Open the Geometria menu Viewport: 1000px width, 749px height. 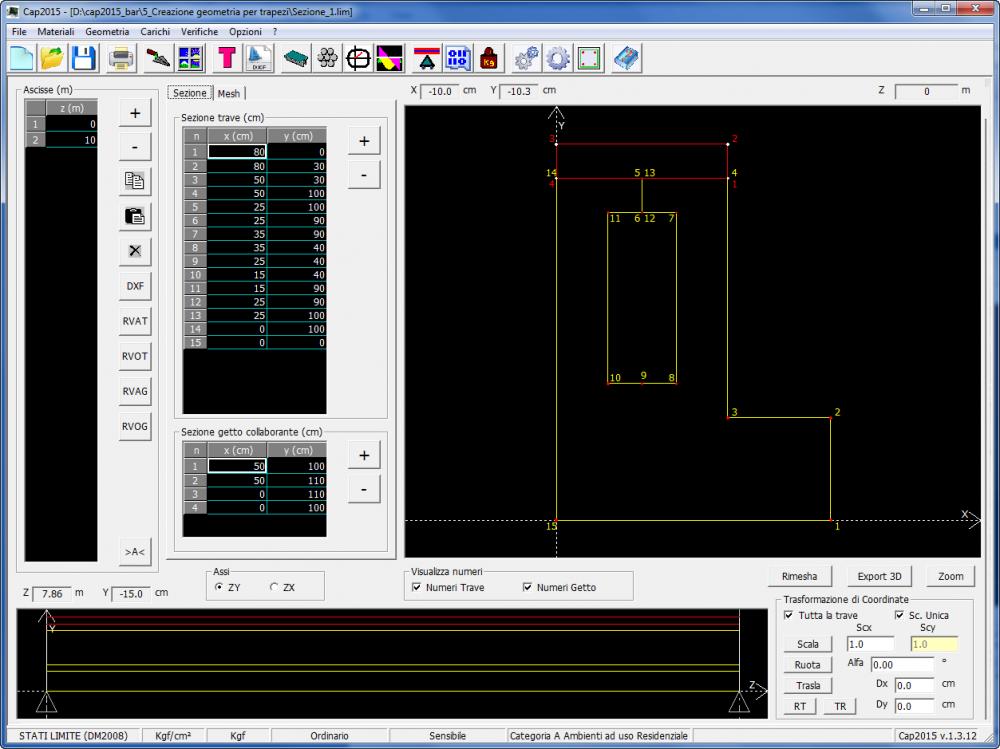107,32
